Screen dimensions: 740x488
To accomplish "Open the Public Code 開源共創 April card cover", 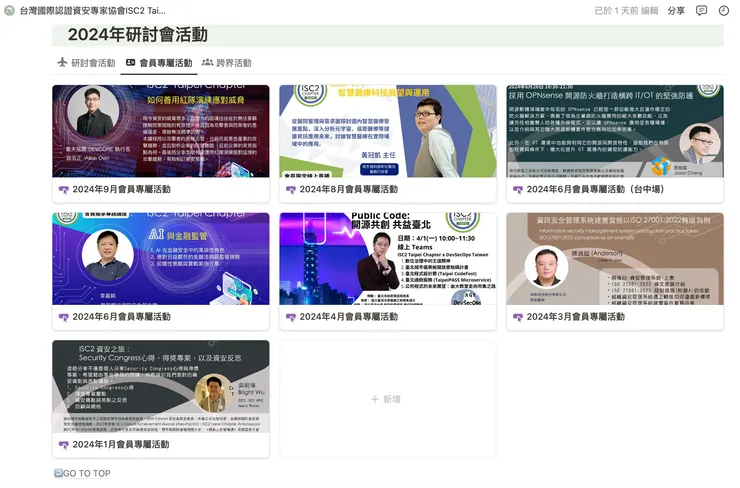I will click(x=388, y=259).
